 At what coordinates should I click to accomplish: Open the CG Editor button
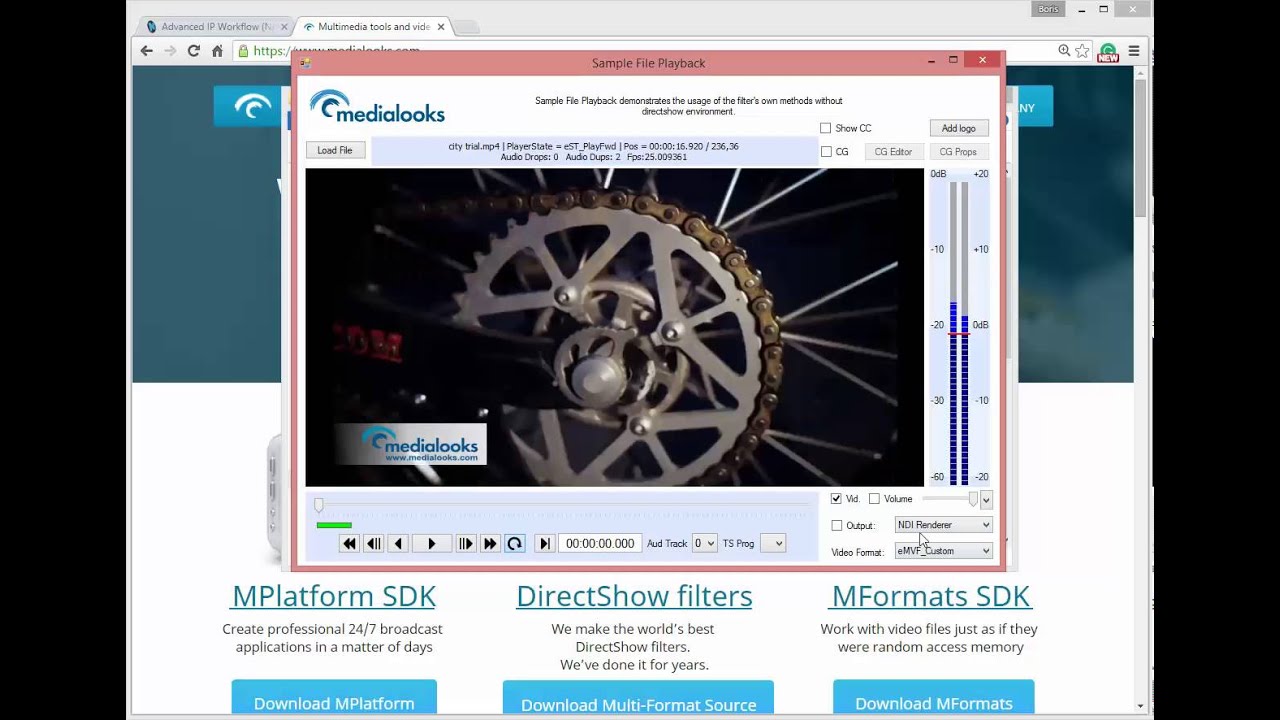(893, 152)
